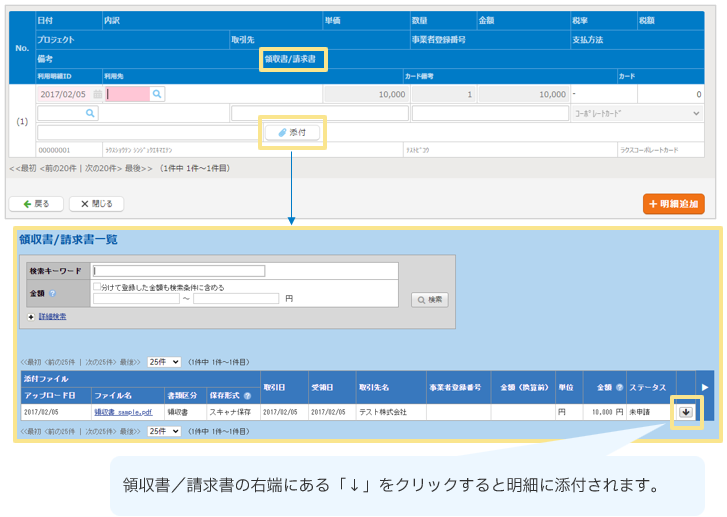Expand 詳細検索 advanced search options

[52, 316]
